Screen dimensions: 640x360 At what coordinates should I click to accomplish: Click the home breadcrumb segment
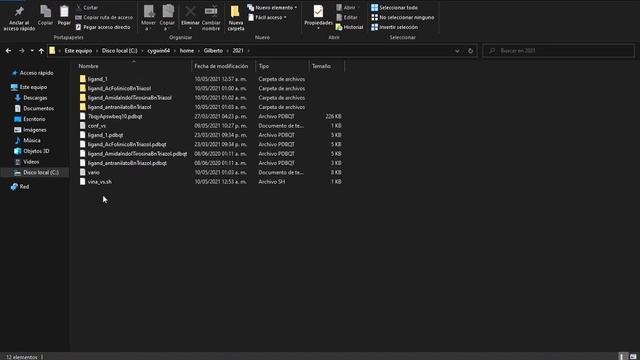pyautogui.click(x=187, y=51)
